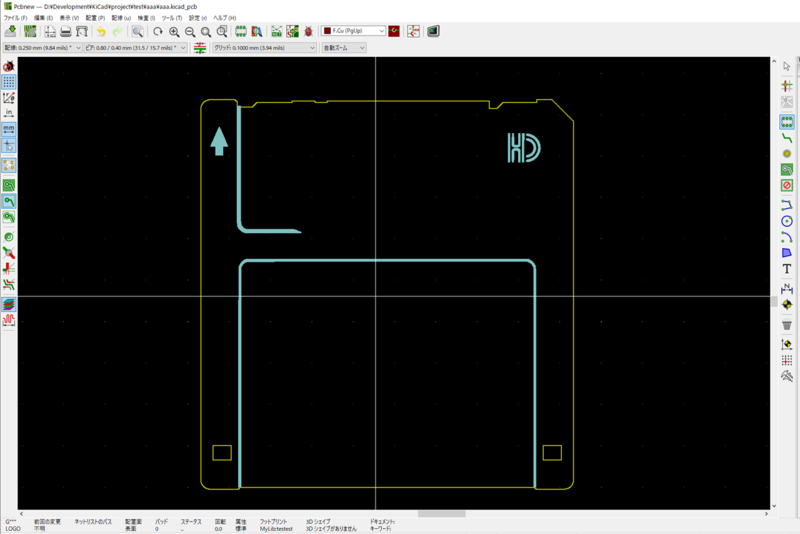
Task: Toggle high contrast display mode
Action: pyautogui.click(x=9, y=285)
